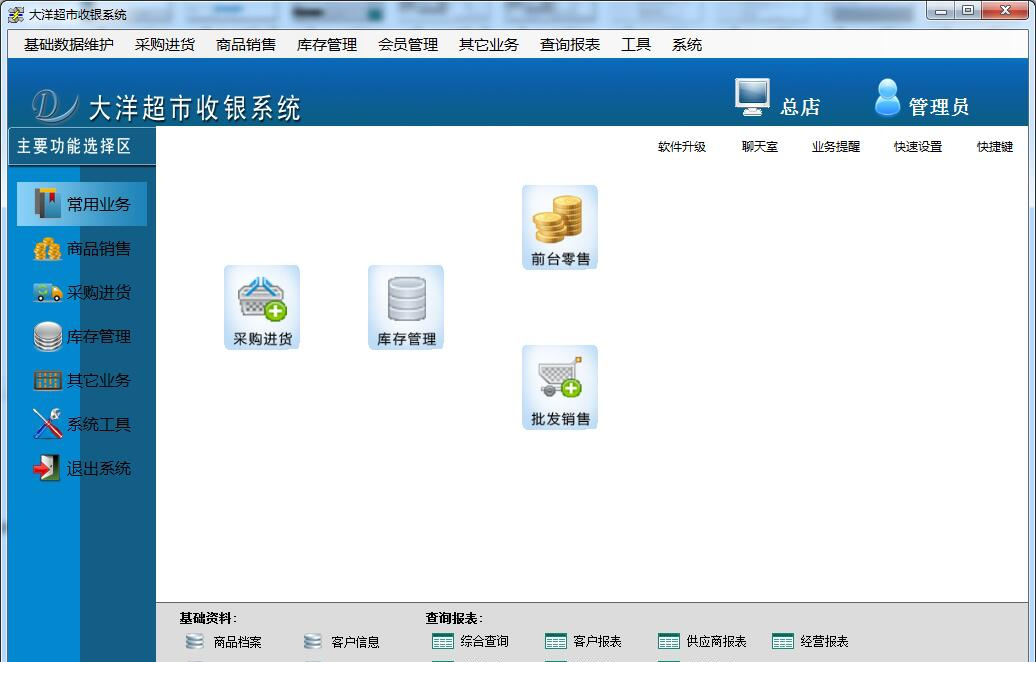The height and width of the screenshot is (688, 1036).
Task: Click 退出系统 exit door icon
Action: point(46,468)
